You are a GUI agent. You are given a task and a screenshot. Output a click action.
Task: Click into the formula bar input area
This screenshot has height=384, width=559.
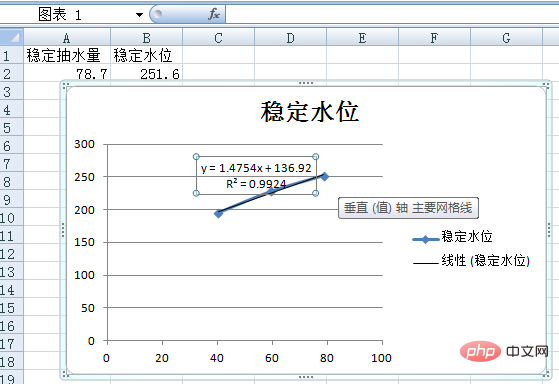coord(392,14)
